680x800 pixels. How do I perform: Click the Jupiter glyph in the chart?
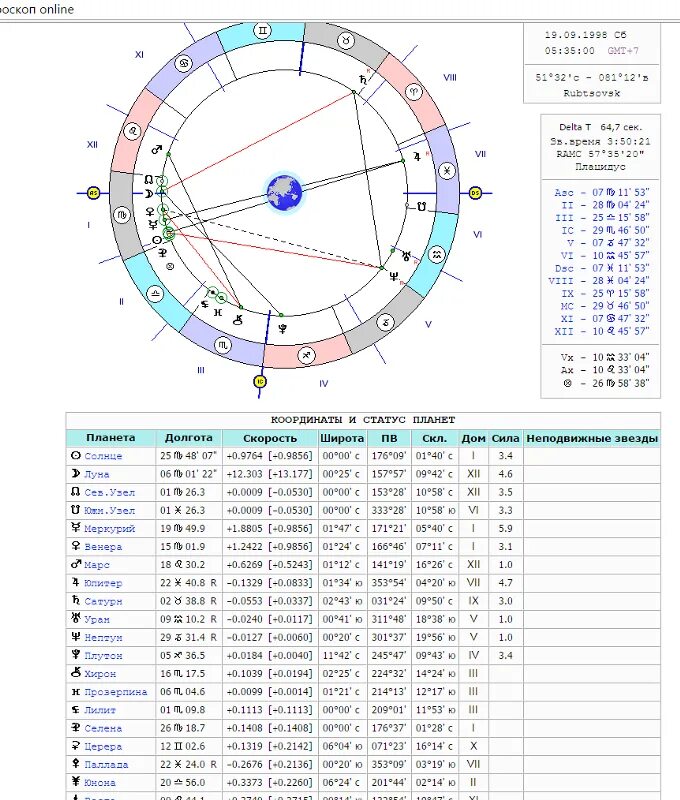pos(417,157)
